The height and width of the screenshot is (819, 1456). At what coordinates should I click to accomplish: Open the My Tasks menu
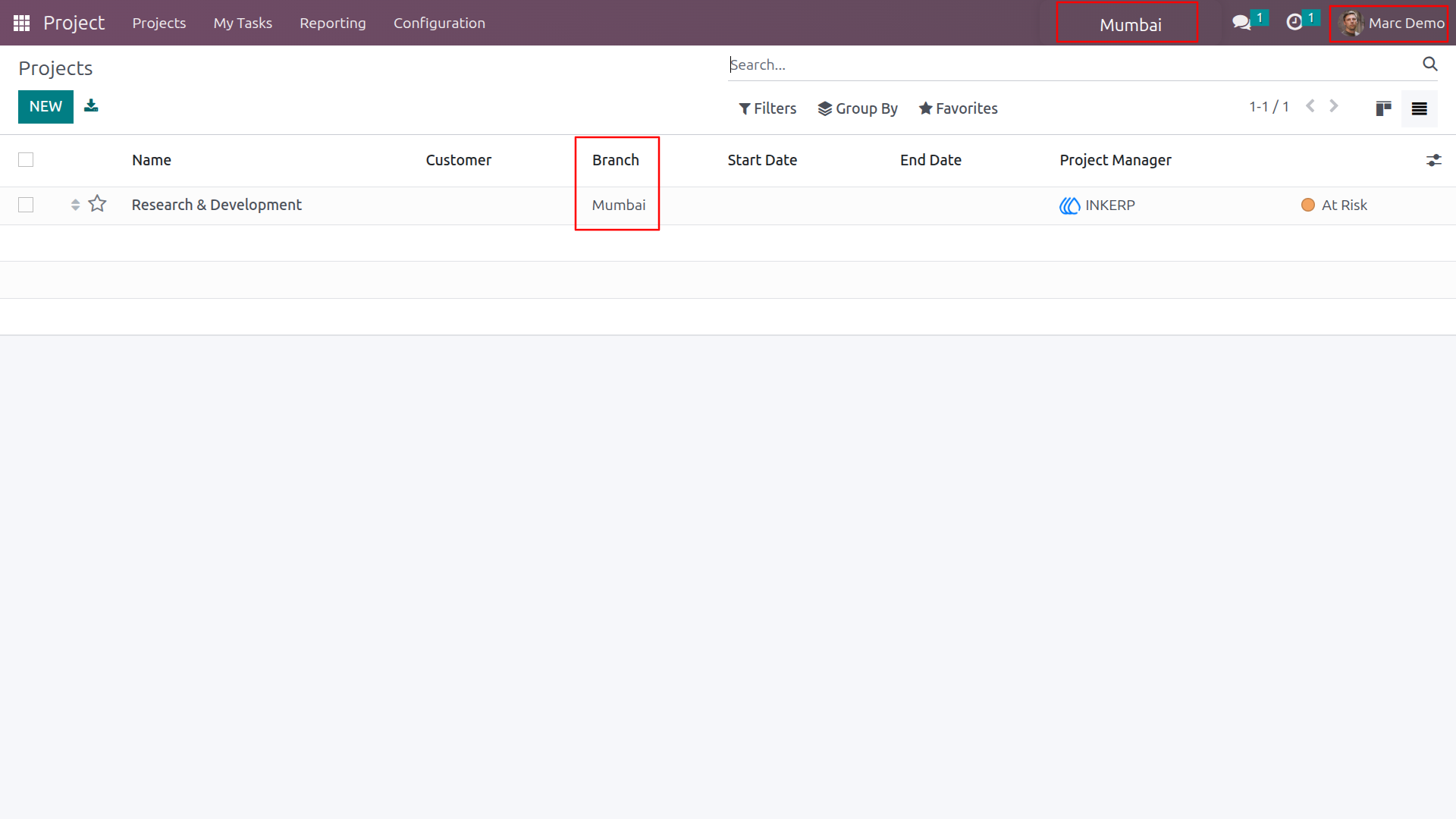tap(243, 23)
